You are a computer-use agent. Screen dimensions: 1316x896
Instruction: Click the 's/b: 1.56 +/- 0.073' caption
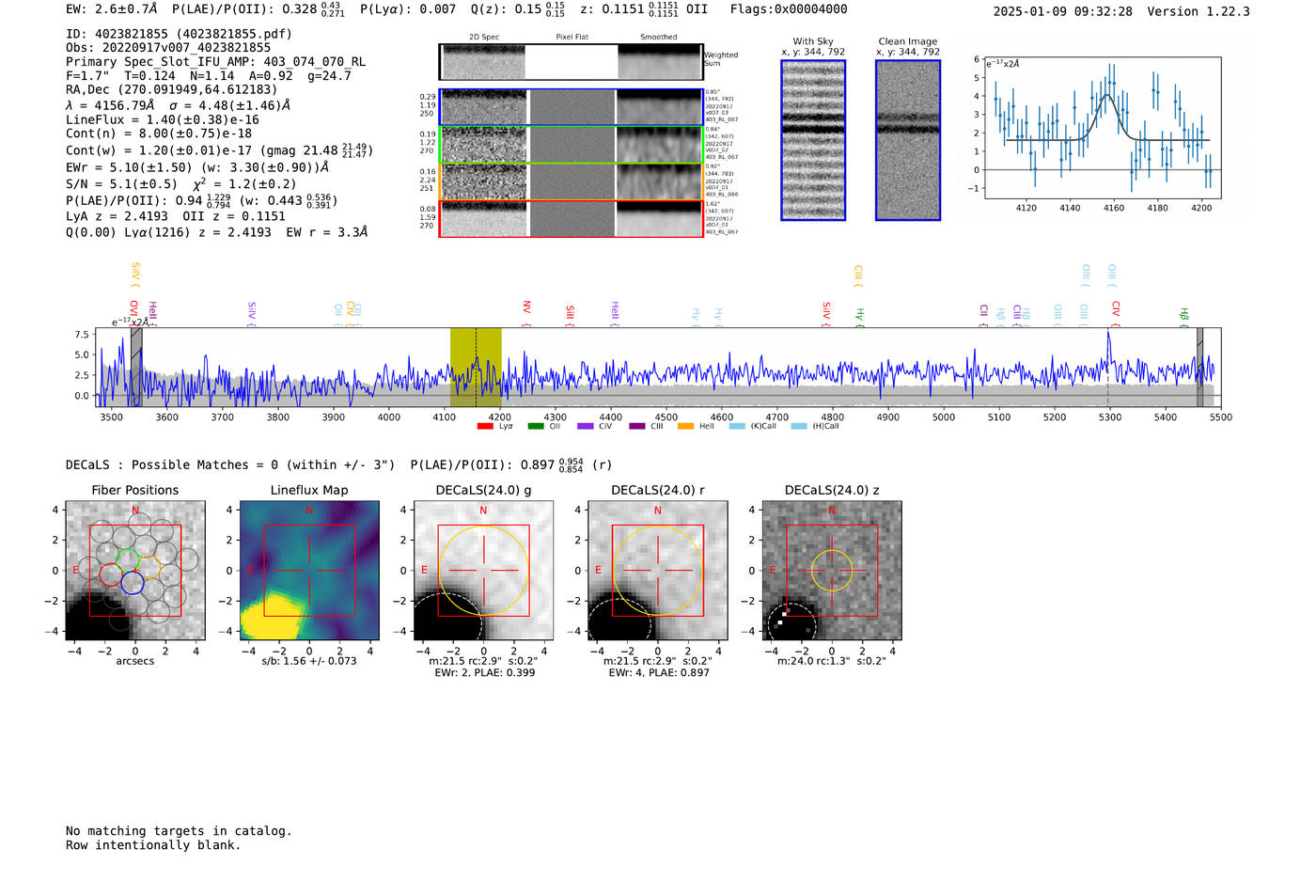pyautogui.click(x=309, y=661)
